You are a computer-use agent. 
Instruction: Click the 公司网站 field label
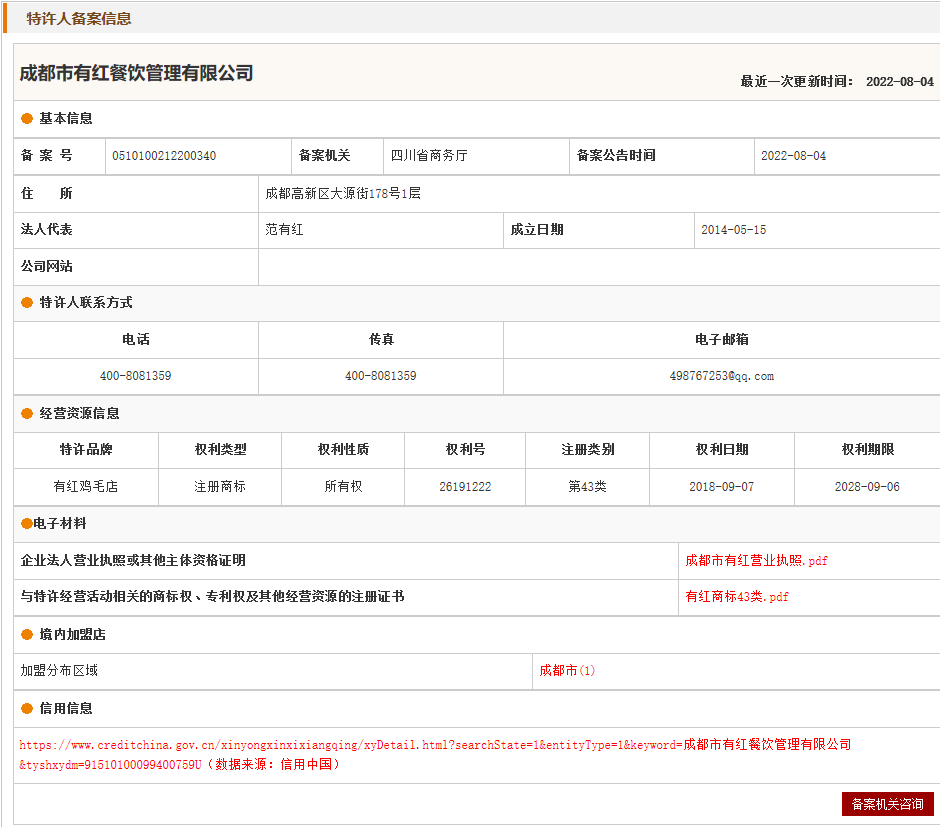coord(47,267)
